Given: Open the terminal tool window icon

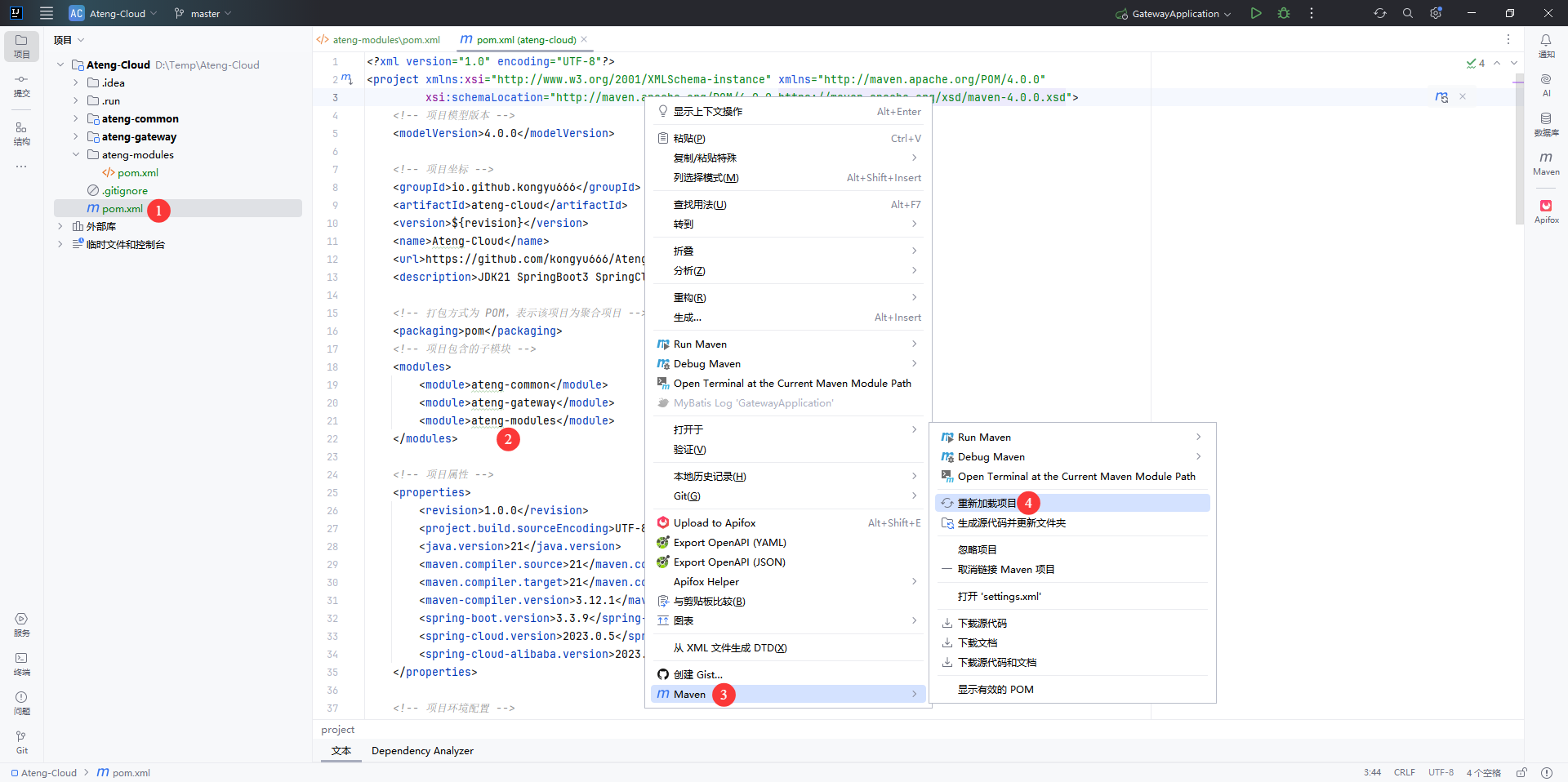Looking at the screenshot, I should 21,663.
